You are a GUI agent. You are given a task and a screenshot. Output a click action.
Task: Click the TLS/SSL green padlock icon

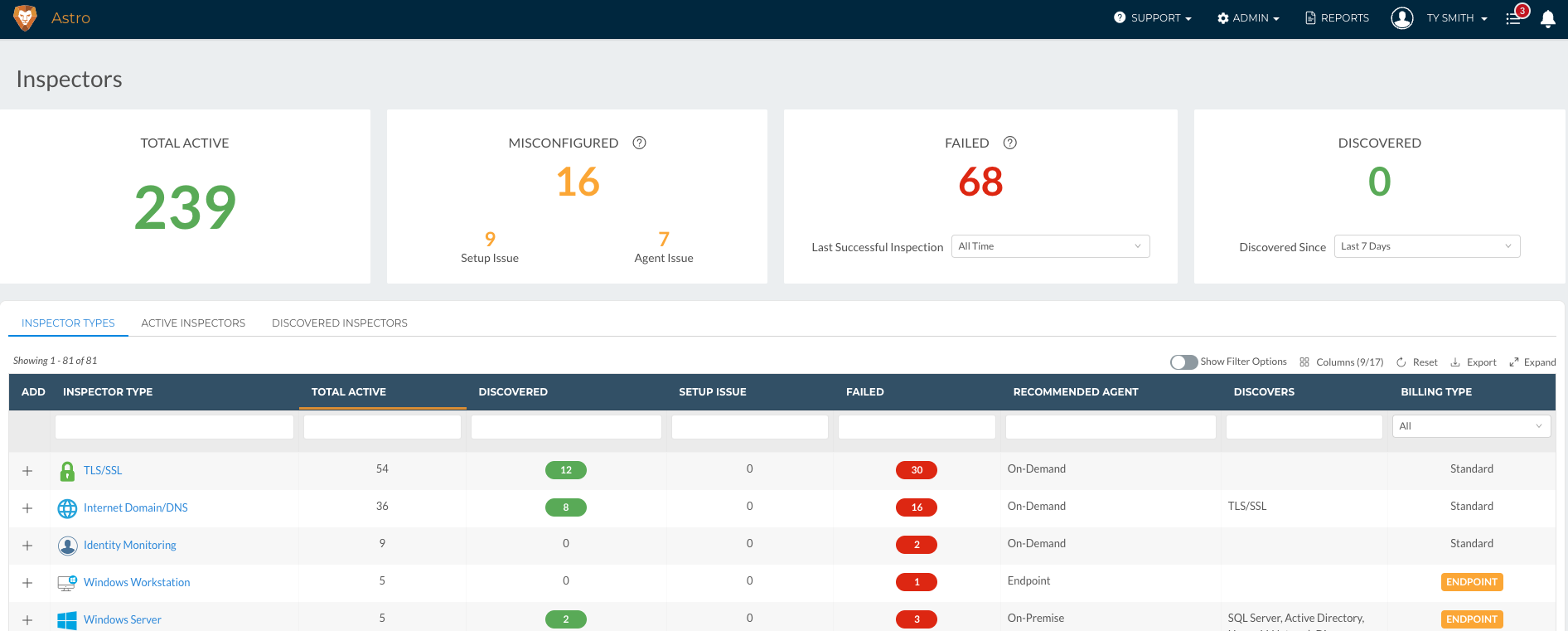click(x=67, y=471)
